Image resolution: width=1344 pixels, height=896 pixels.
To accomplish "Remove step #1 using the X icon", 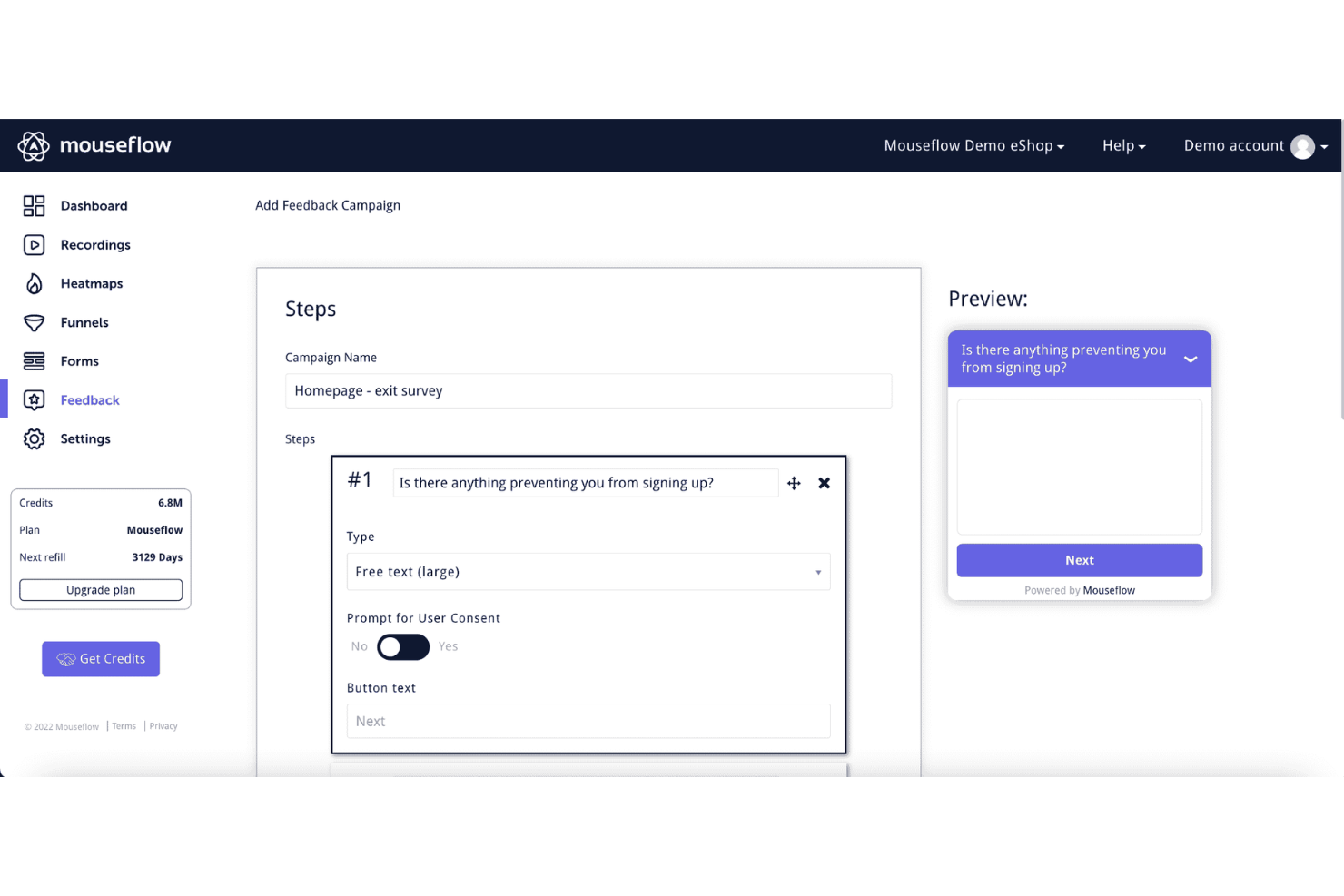I will pyautogui.click(x=824, y=483).
